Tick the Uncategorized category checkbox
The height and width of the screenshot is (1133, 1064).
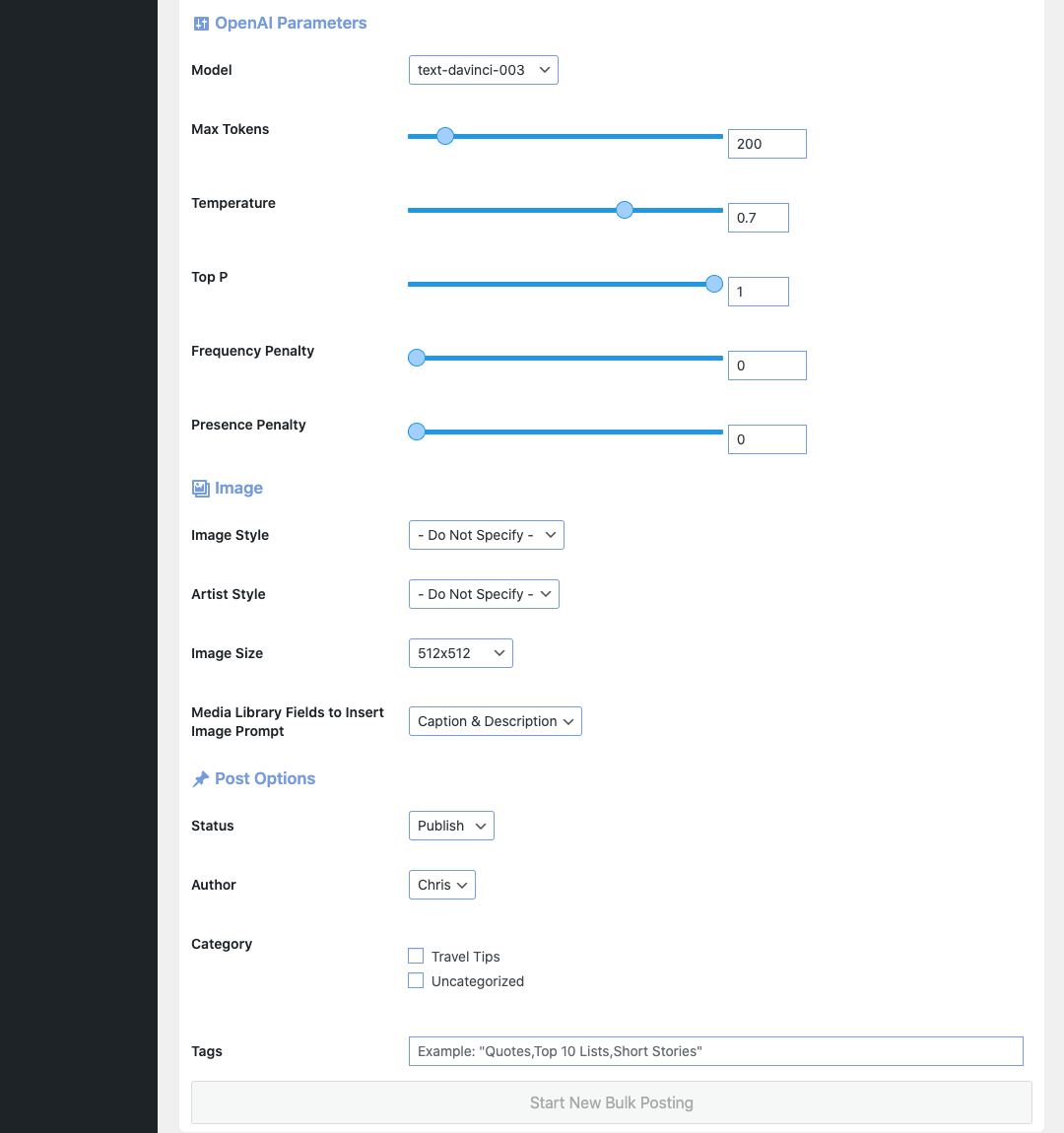[416, 980]
